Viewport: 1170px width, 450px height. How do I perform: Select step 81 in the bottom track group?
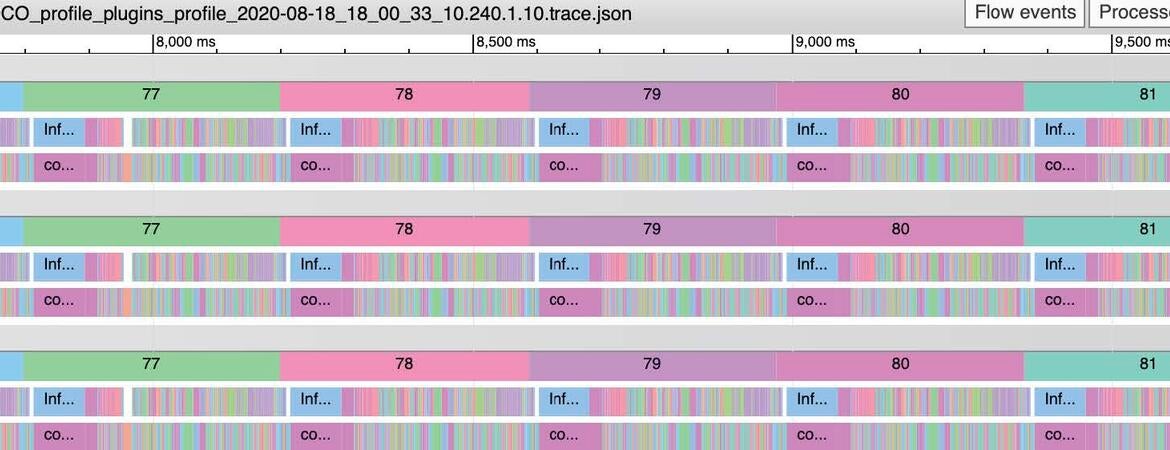click(1097, 365)
